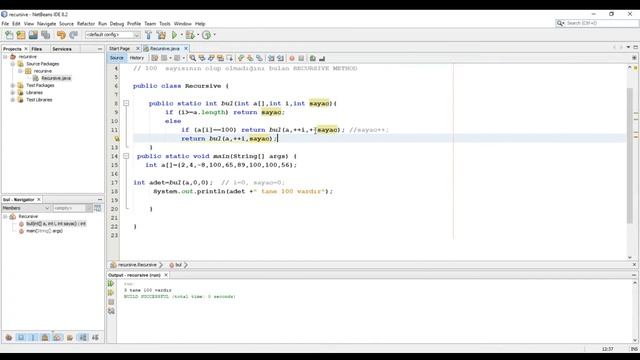
Task: Click recursive.Recursive breadcrumb
Action: point(137,265)
